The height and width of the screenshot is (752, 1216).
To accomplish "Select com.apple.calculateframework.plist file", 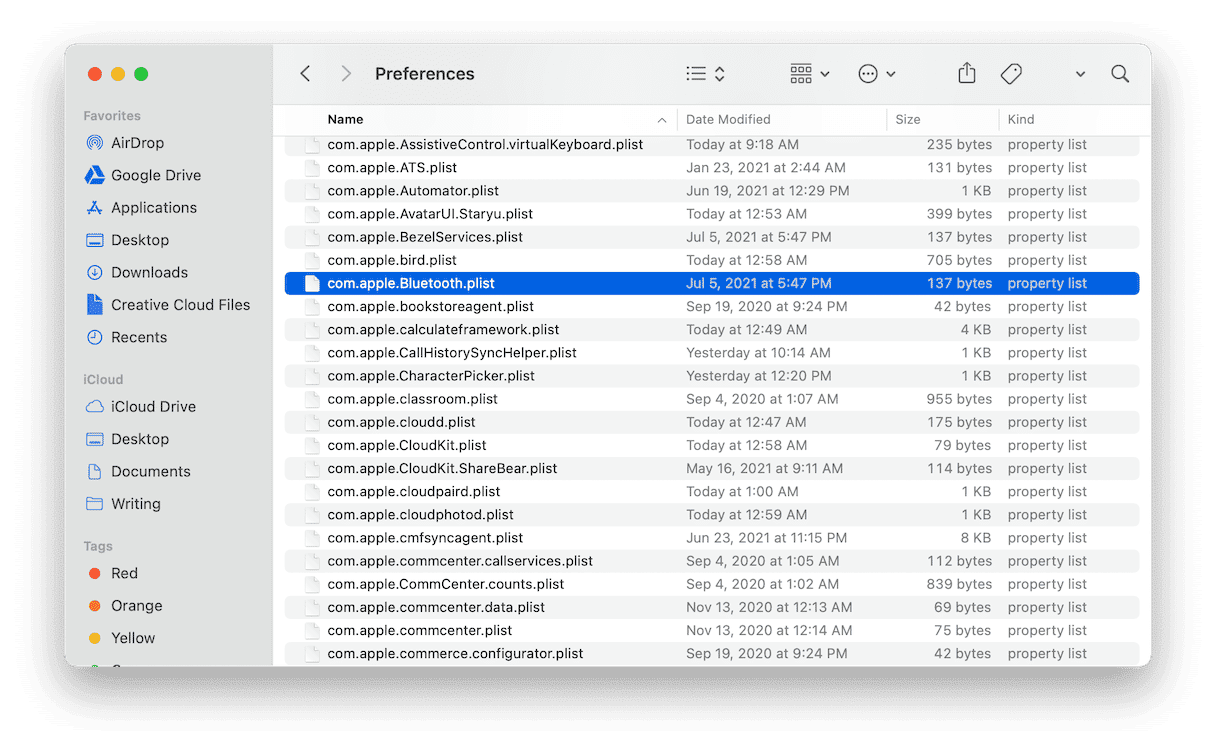I will pyautogui.click(x=712, y=330).
